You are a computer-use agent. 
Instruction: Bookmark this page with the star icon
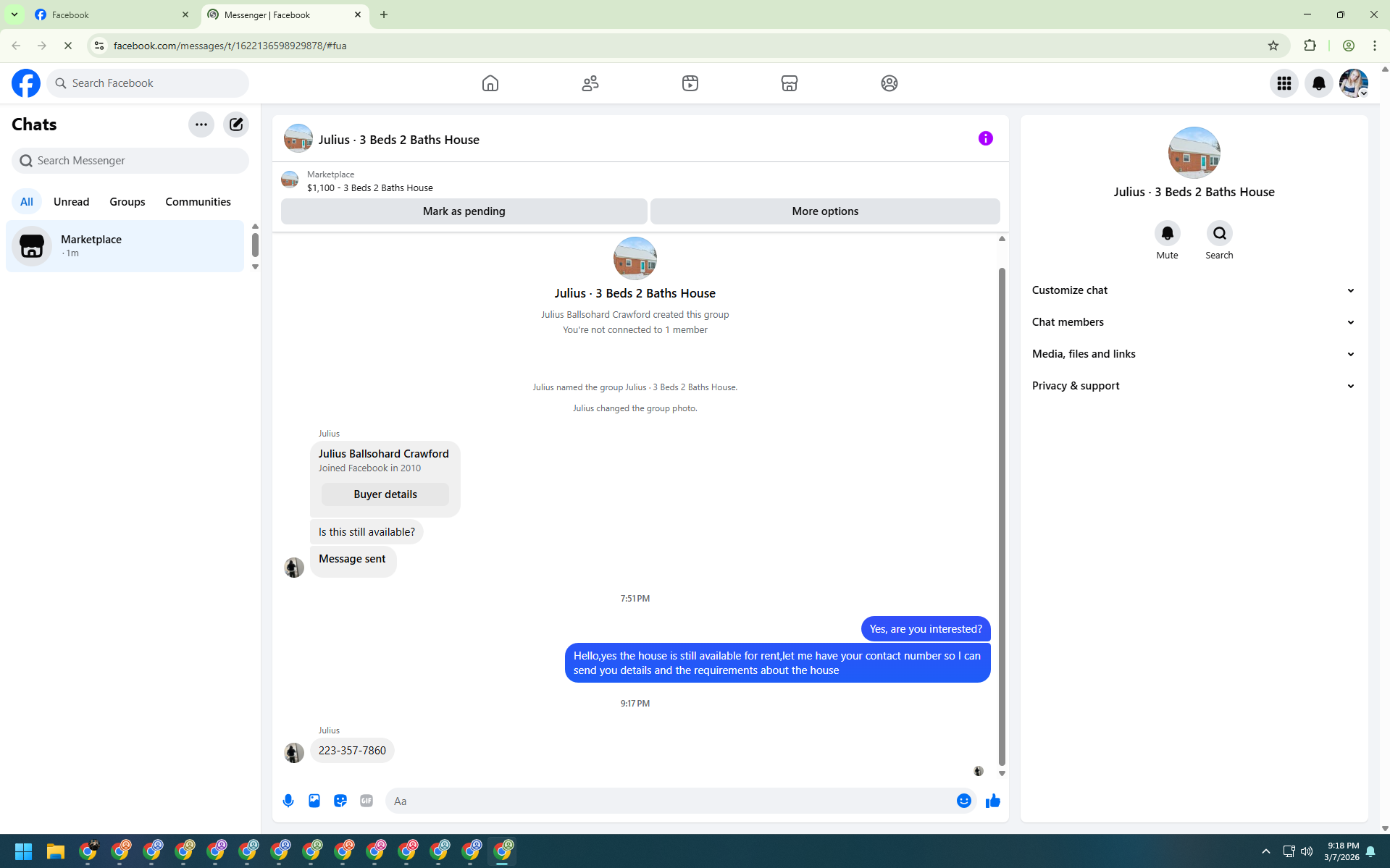pos(1273,46)
